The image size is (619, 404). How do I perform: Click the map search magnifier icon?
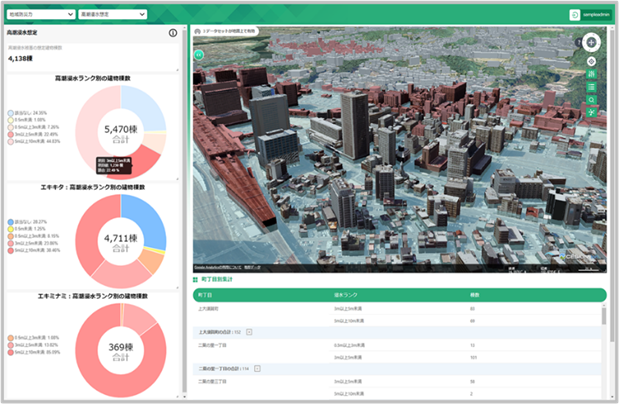[x=591, y=100]
